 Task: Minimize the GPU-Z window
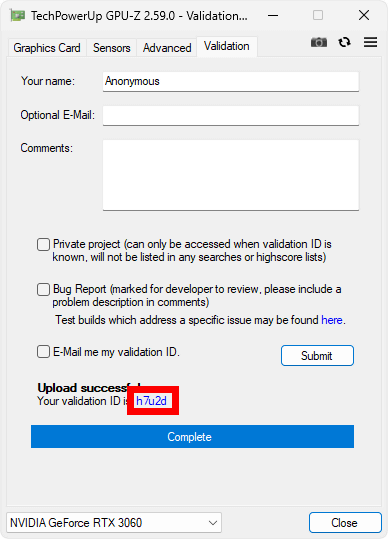point(273,15)
